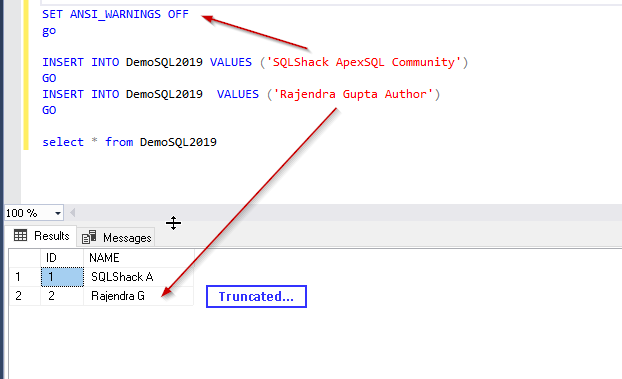Place cursor on 'SET ANSI_WARNINGS OFF' line
This screenshot has width=622, height=379.
tap(115, 14)
